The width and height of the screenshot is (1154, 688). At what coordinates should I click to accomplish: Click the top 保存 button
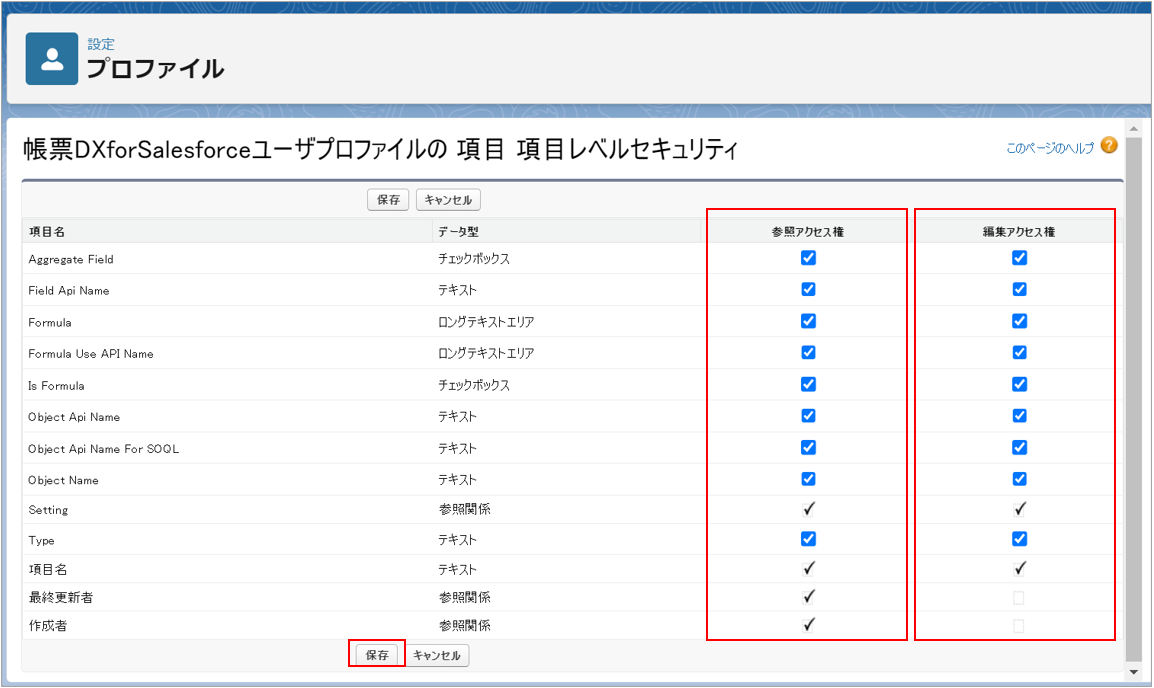[x=388, y=200]
